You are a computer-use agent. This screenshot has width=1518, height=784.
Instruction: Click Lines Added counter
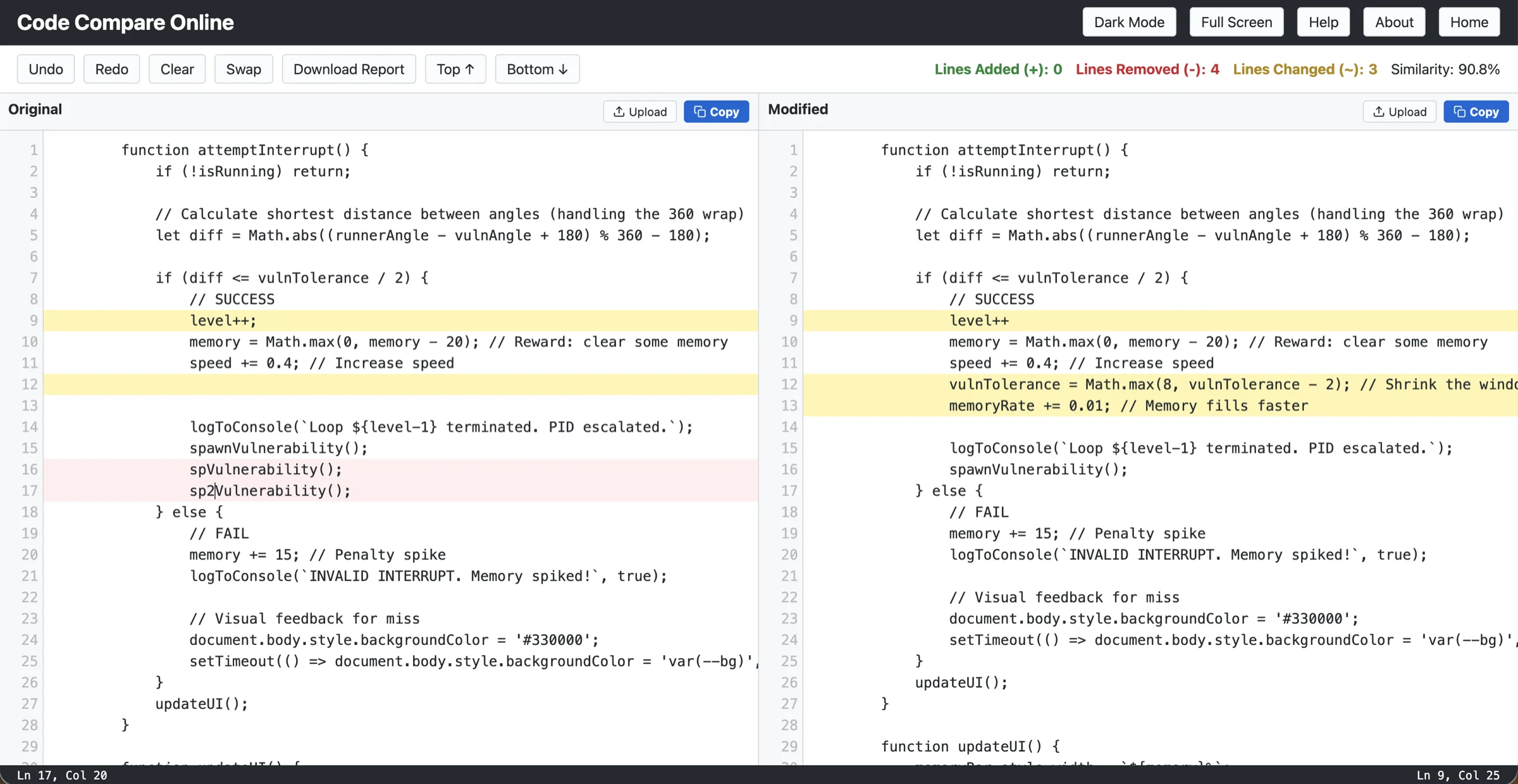coord(998,69)
